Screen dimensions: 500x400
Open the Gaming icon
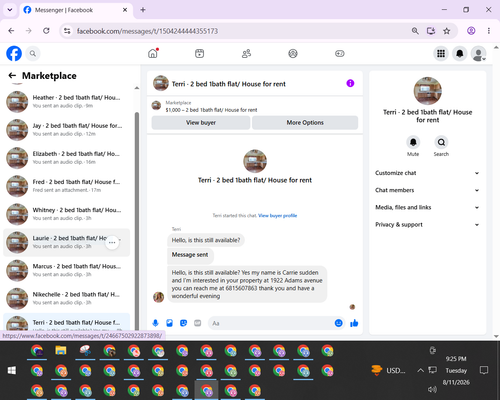tap(340, 53)
